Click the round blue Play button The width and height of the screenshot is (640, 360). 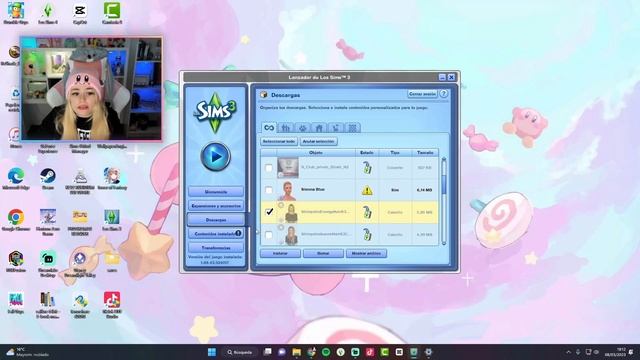coord(215,156)
